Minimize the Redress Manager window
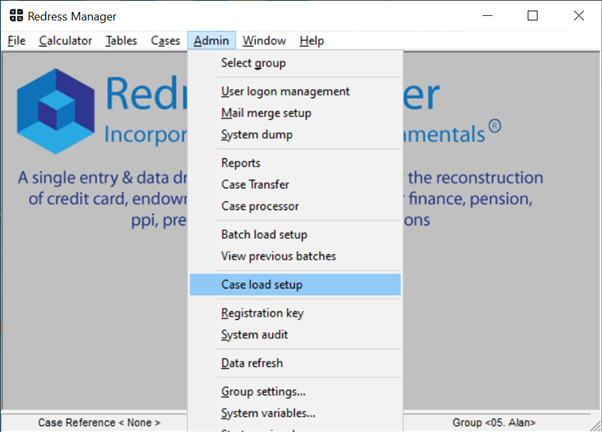This screenshot has height=432, width=602. pos(488,16)
